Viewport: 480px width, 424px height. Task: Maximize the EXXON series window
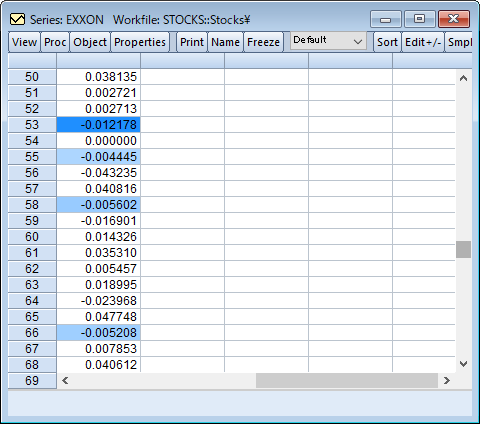(420, 19)
